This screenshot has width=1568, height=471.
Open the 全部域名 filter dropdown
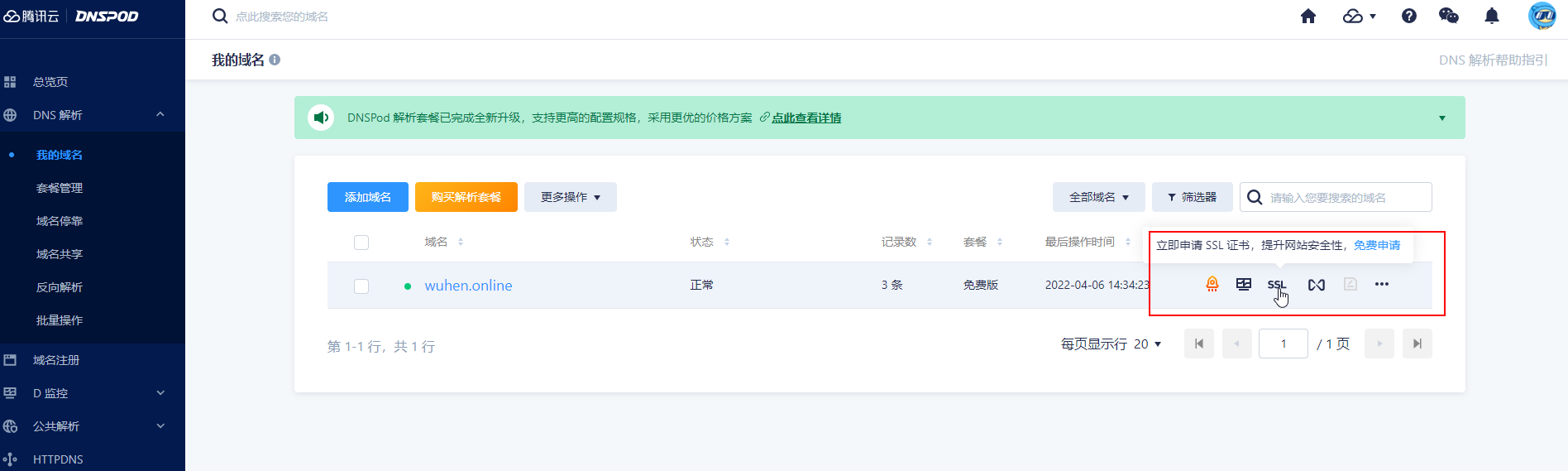click(1098, 197)
